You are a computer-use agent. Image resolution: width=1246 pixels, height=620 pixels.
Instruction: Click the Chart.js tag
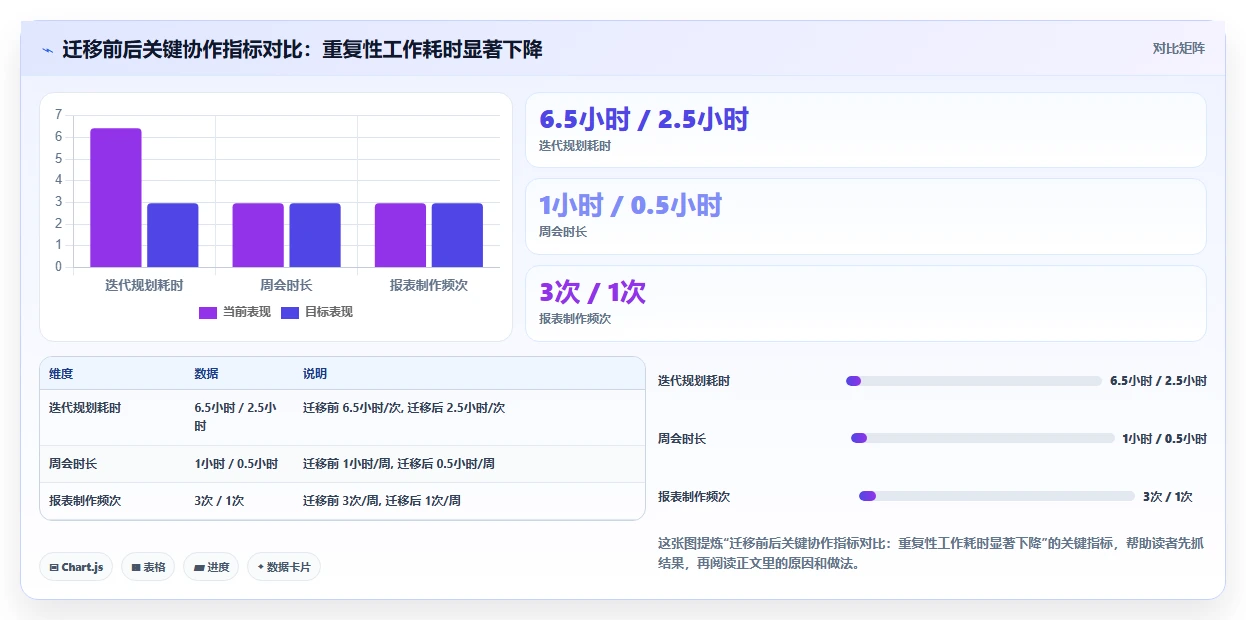pos(77,567)
